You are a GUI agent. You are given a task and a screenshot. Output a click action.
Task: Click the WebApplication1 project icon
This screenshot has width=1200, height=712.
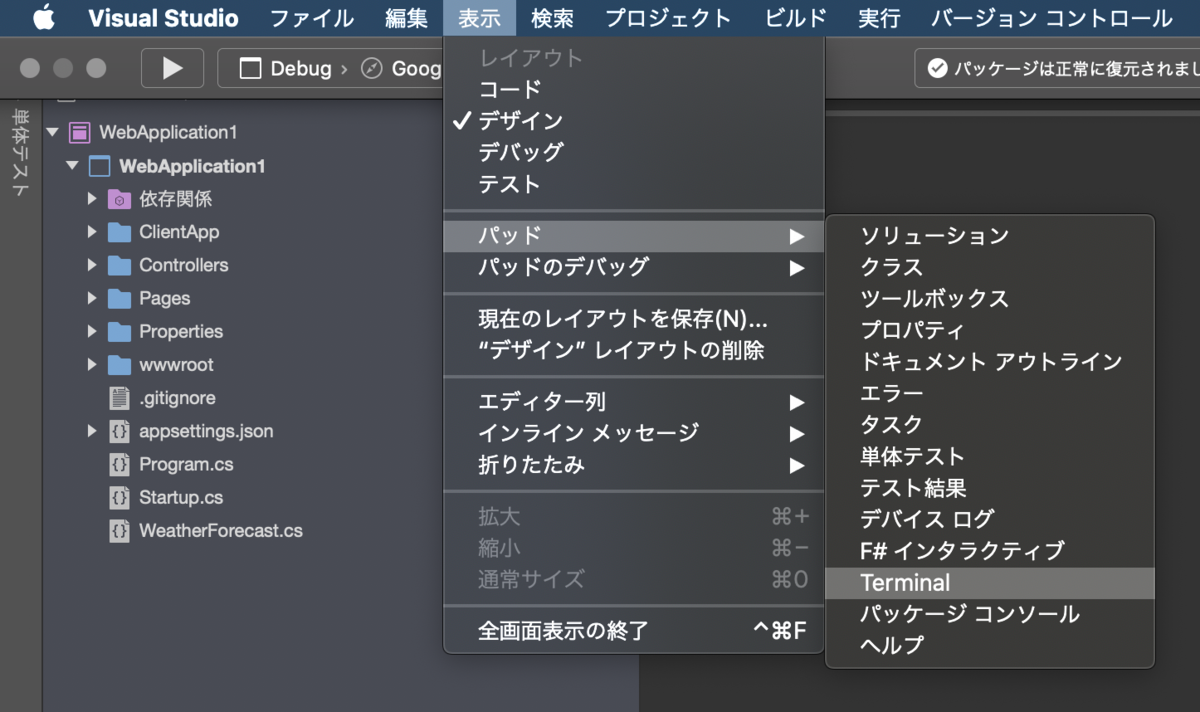[x=99, y=166]
